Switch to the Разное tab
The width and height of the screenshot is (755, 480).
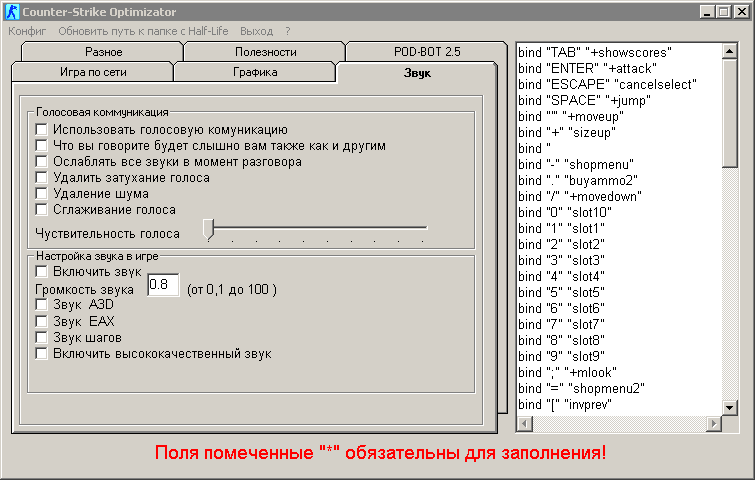coord(103,52)
